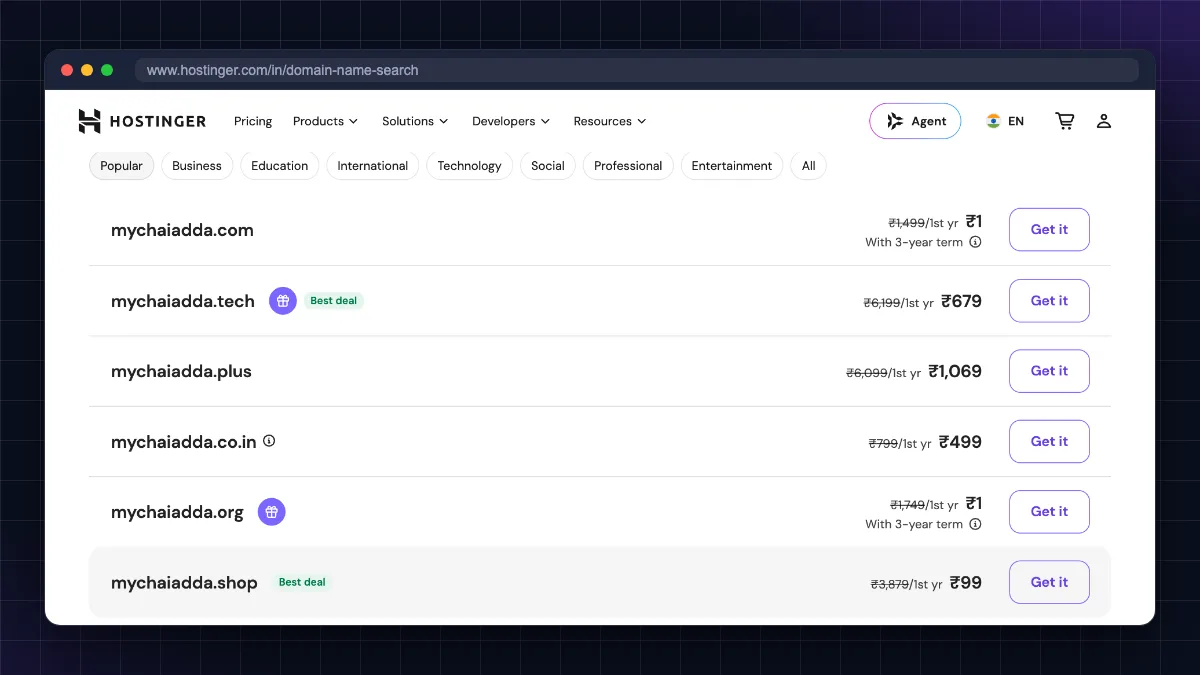Select the Professional category filter
This screenshot has height=675, width=1200.
click(x=628, y=166)
